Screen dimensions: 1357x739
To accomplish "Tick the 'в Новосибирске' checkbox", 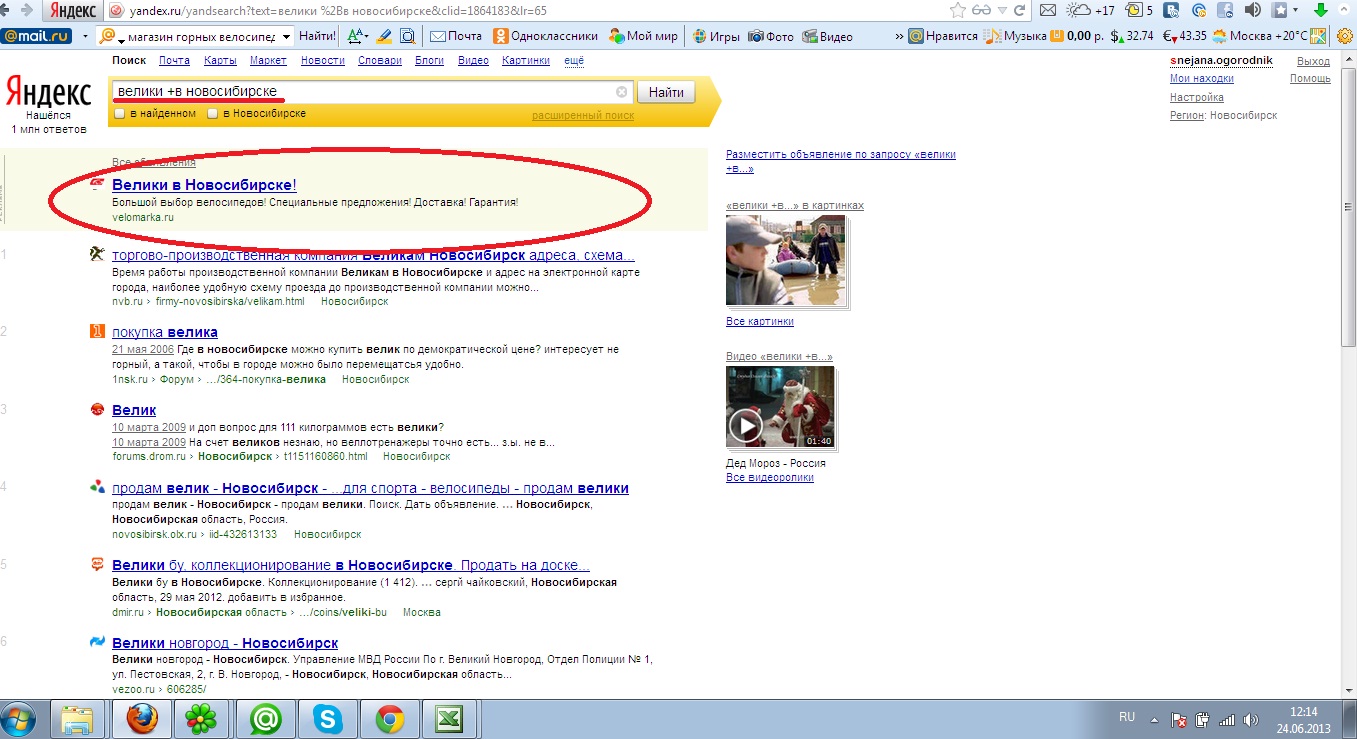I will point(212,114).
